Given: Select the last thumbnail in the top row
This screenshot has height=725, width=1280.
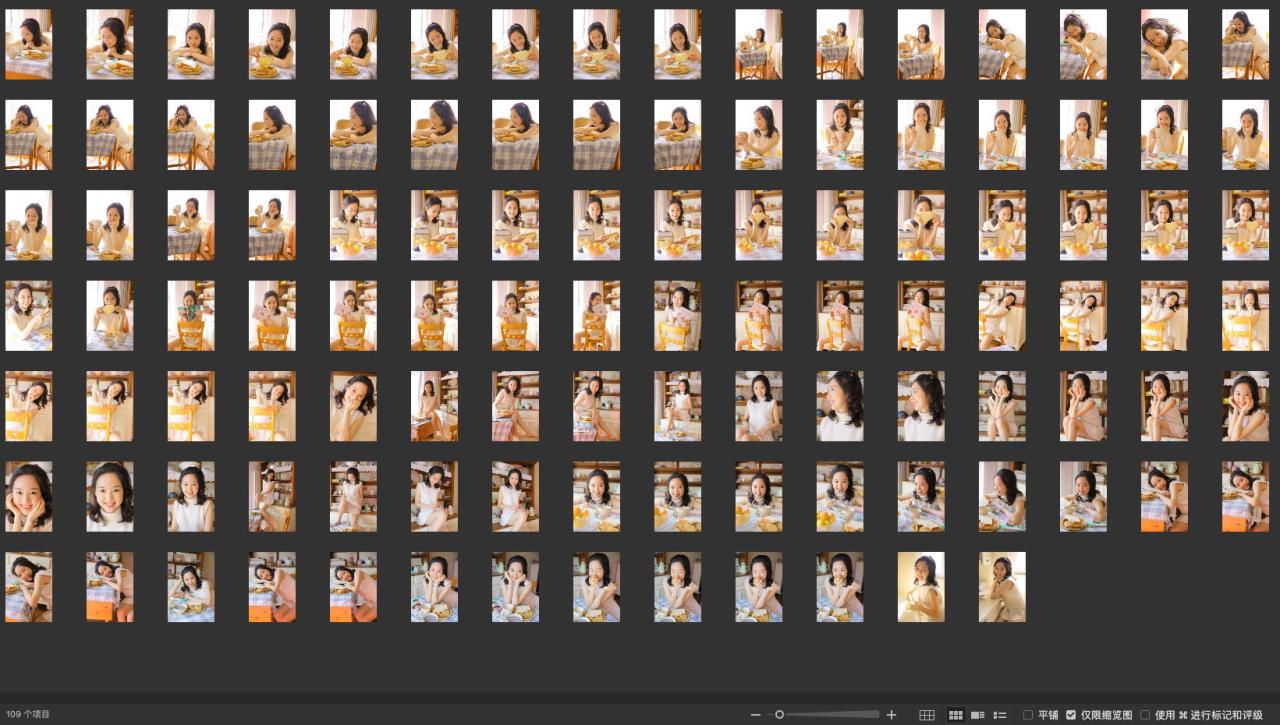Looking at the screenshot, I should click(x=1245, y=45).
